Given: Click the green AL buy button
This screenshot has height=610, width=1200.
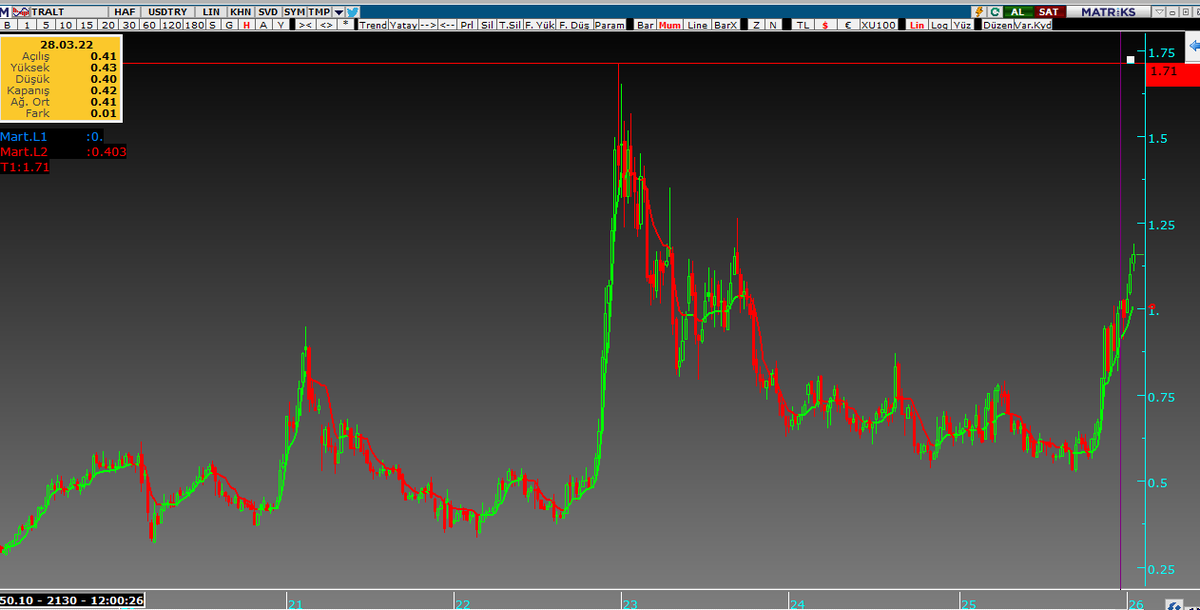Looking at the screenshot, I should (x=1017, y=12).
